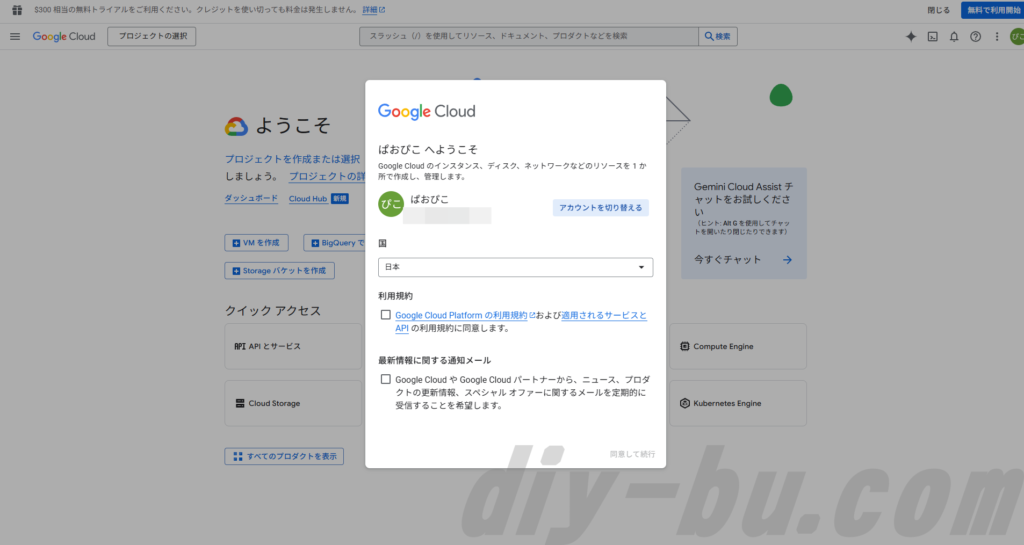Screen dimensions: 1024x545
Task: Click the Google Cloud logo in header
Action: (64, 37)
